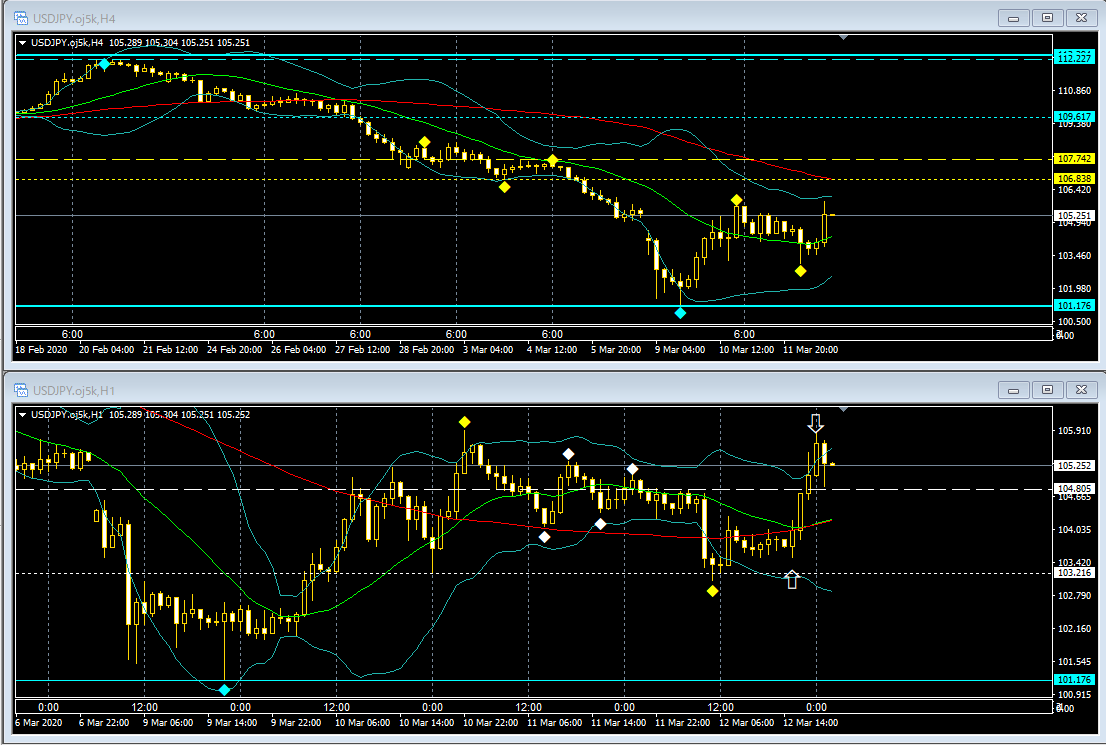The image size is (1106, 745).
Task: Click current price label 105.251 in H4 scale
Action: [1074, 216]
